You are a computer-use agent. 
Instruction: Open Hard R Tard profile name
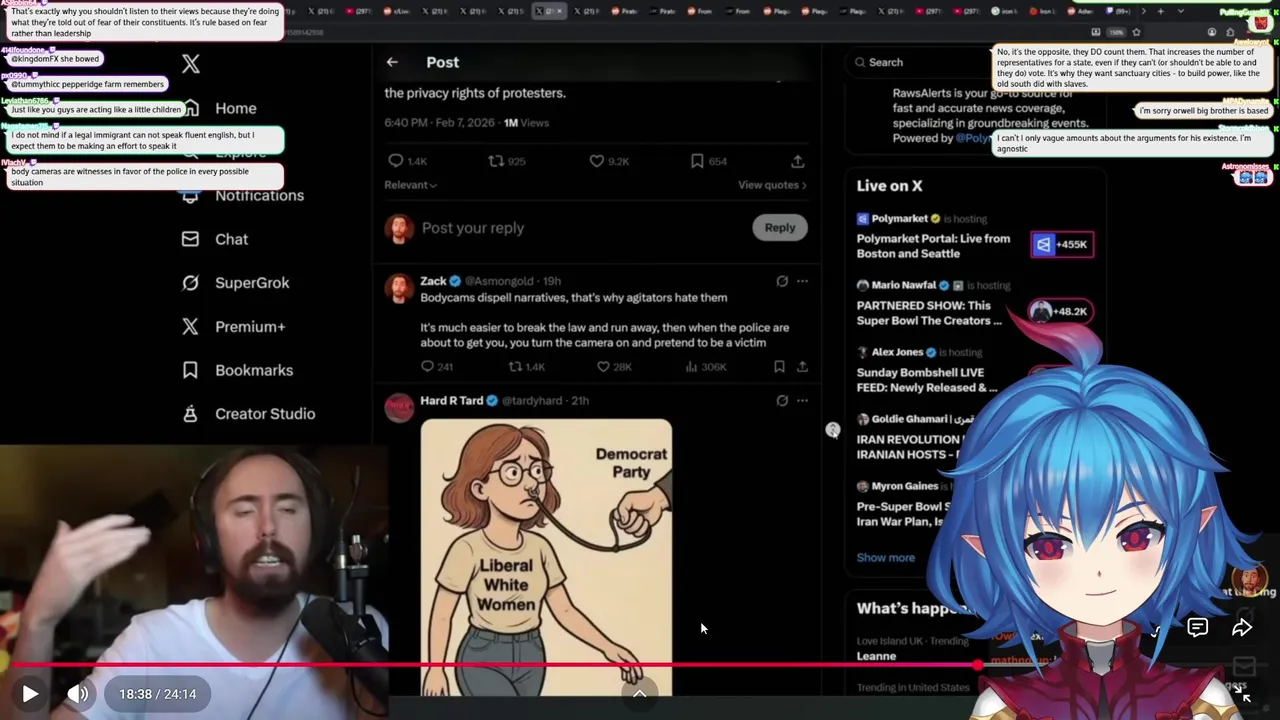pos(451,400)
